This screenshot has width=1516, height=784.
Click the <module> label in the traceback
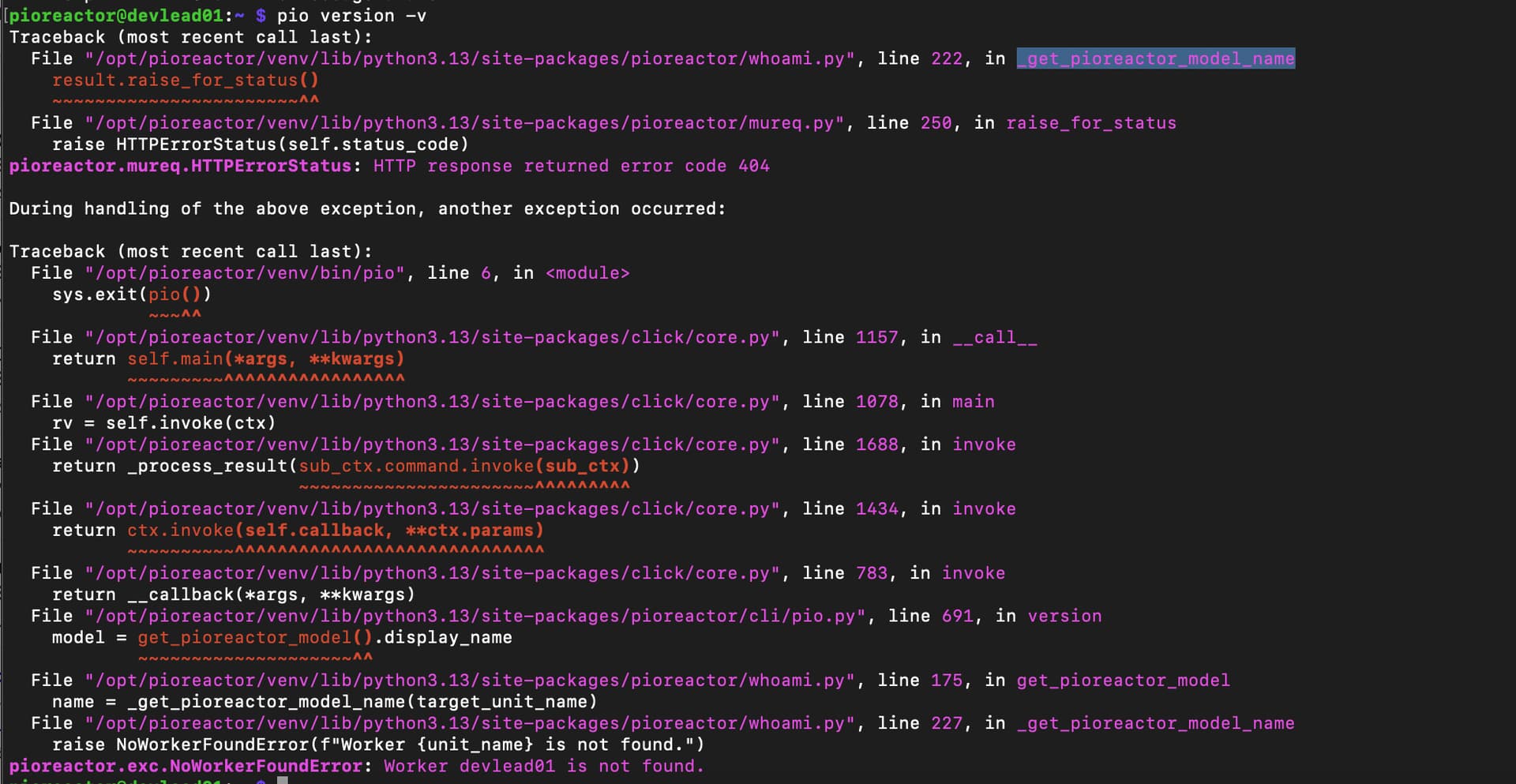[x=587, y=273]
